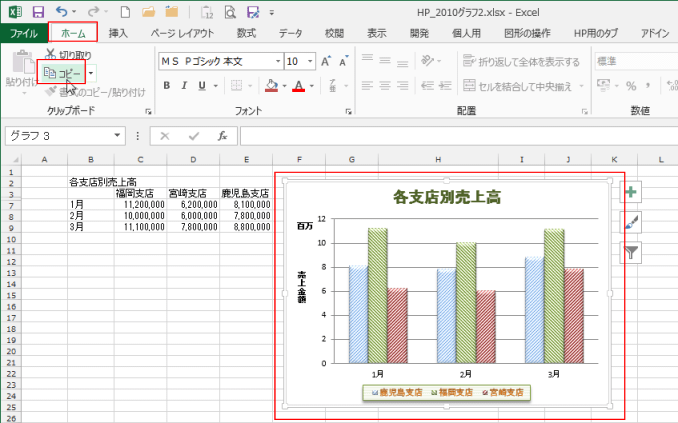Open the Name Box グラフ 3 dropdown
678x423 pixels.
point(117,135)
